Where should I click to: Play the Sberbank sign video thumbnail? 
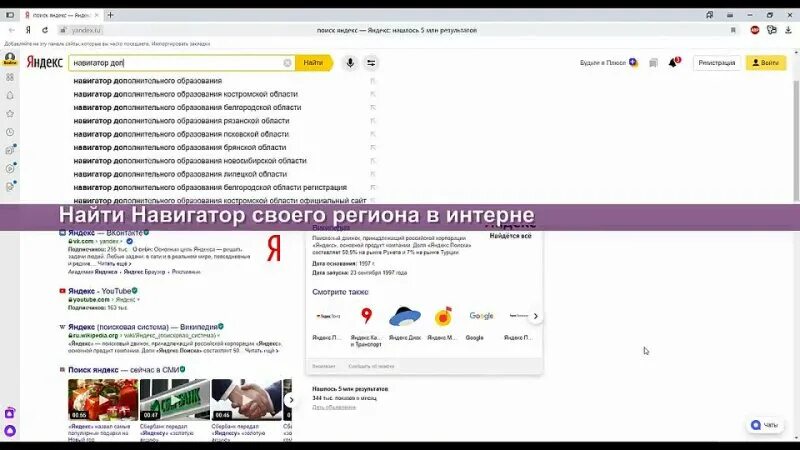pyautogui.click(x=174, y=399)
